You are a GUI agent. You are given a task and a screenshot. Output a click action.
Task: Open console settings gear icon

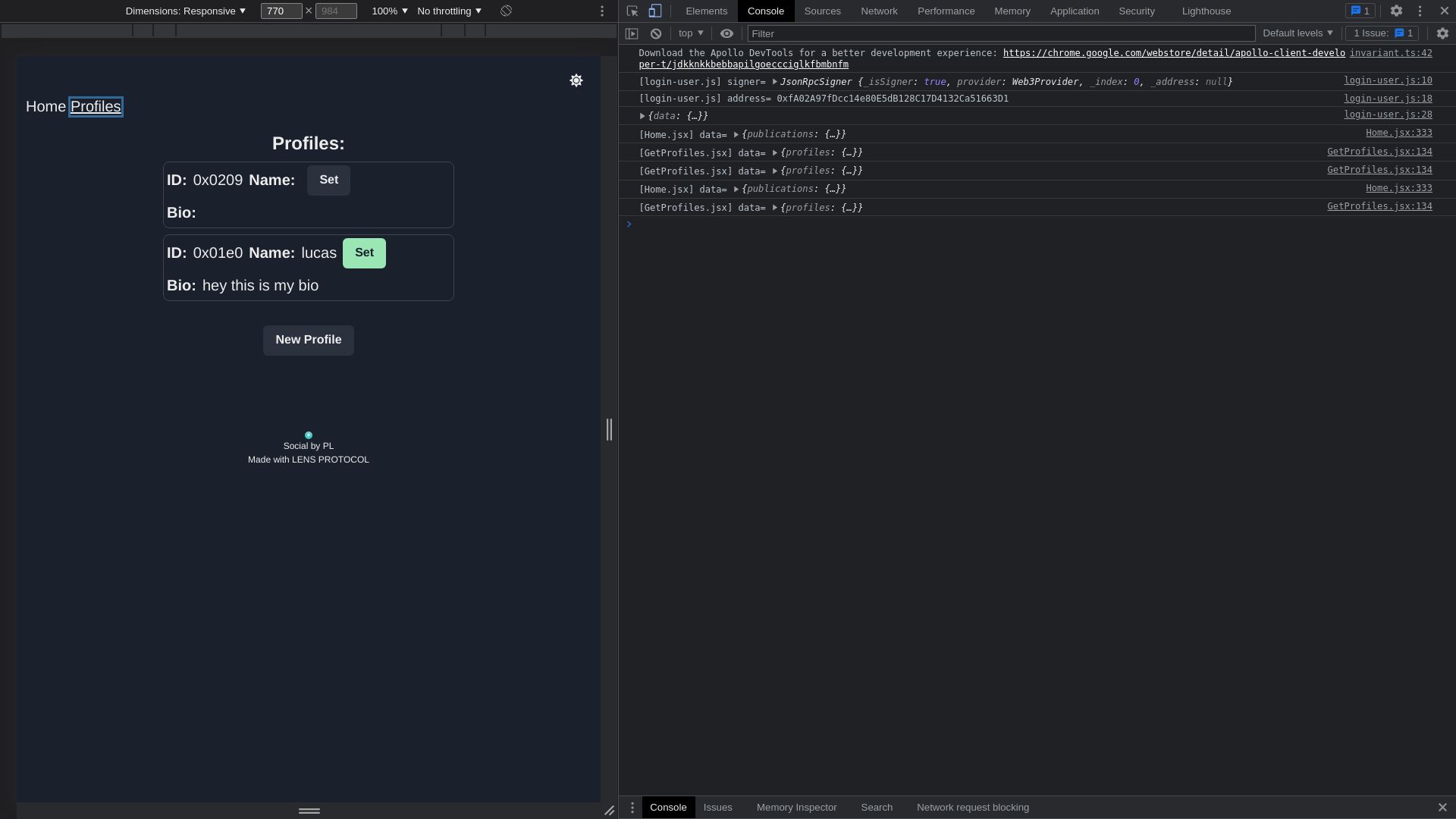point(1442,33)
